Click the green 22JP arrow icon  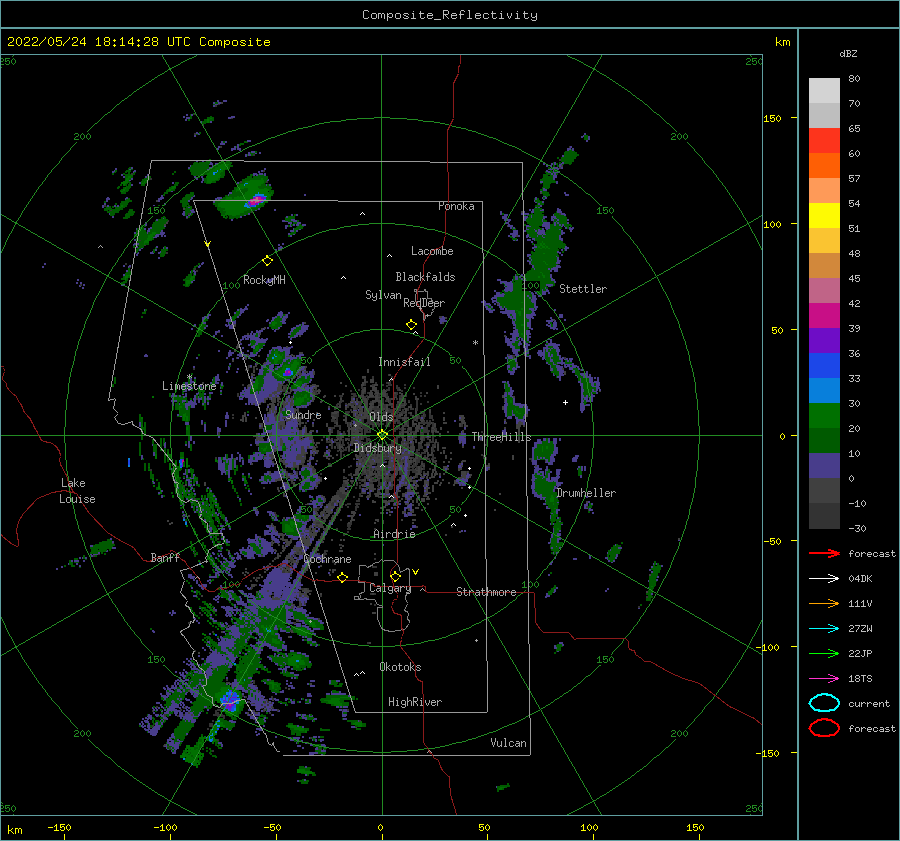[824, 653]
